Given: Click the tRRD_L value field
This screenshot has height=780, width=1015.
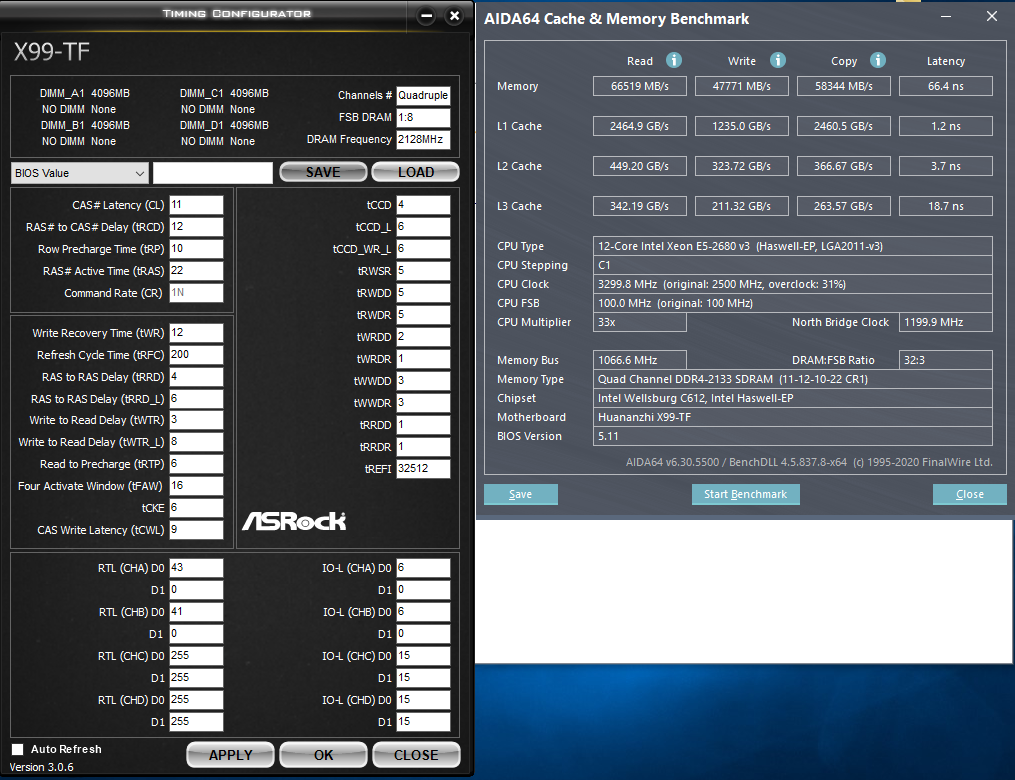Looking at the screenshot, I should (x=196, y=399).
